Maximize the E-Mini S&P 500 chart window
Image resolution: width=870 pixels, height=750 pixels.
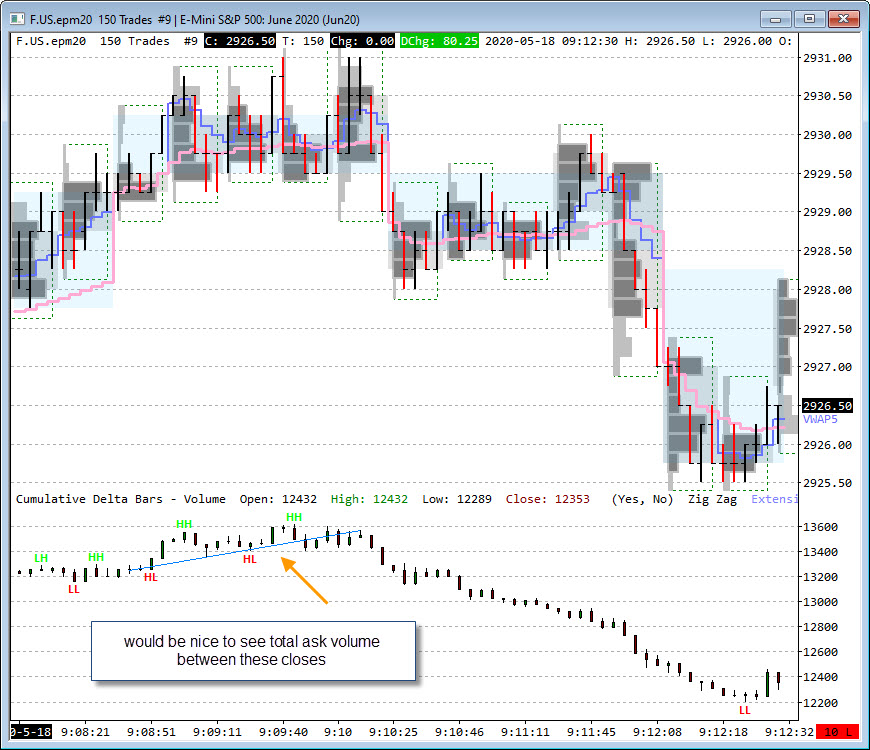coord(809,19)
